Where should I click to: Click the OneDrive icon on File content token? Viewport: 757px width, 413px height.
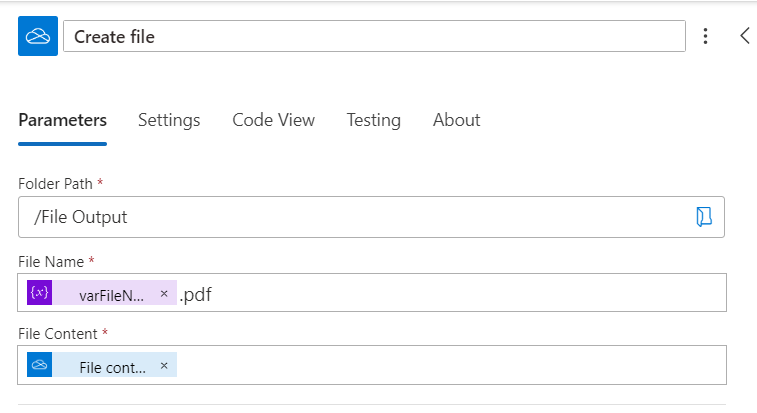(x=39, y=365)
